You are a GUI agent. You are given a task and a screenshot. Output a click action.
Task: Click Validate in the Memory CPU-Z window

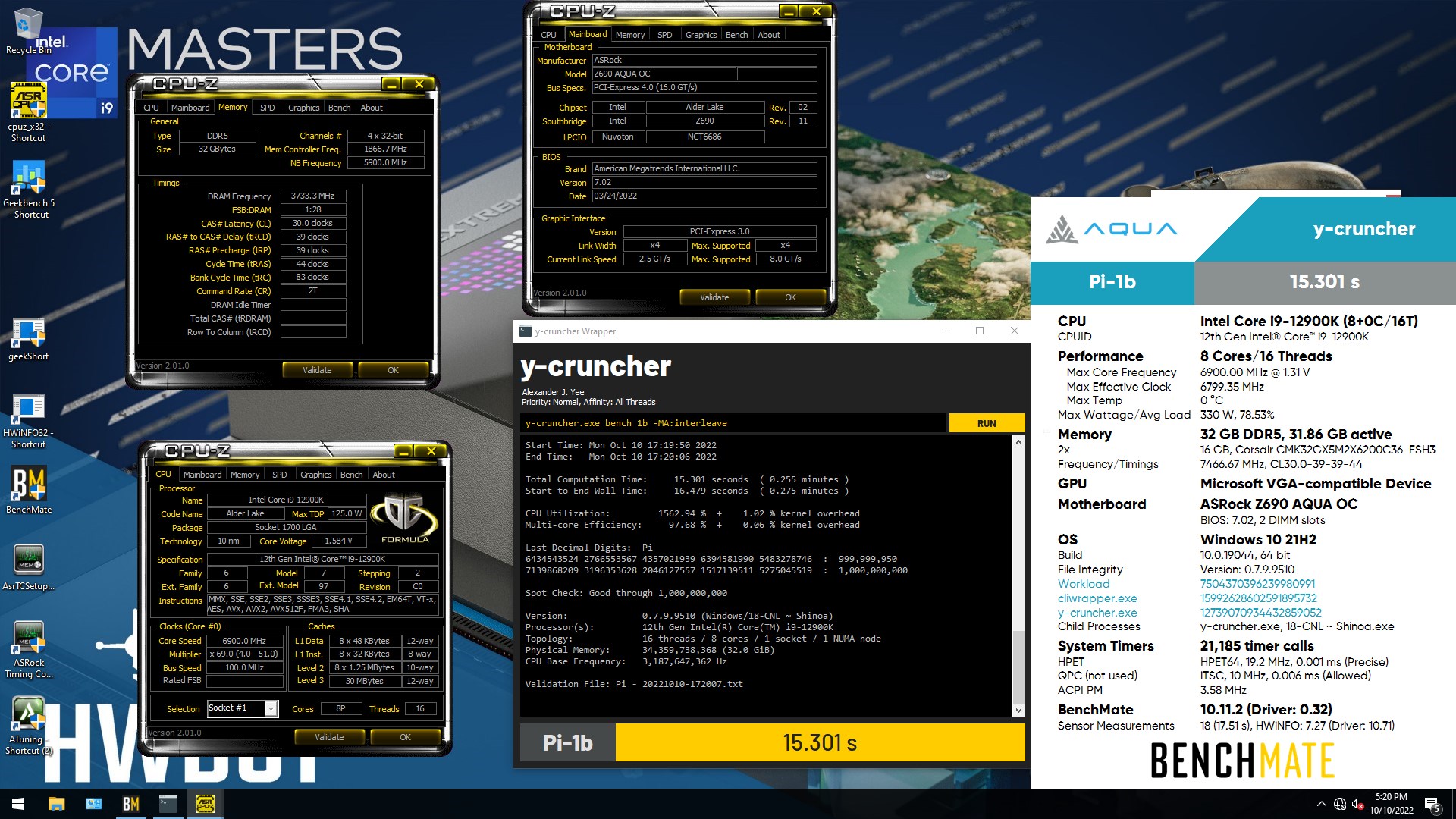(317, 370)
